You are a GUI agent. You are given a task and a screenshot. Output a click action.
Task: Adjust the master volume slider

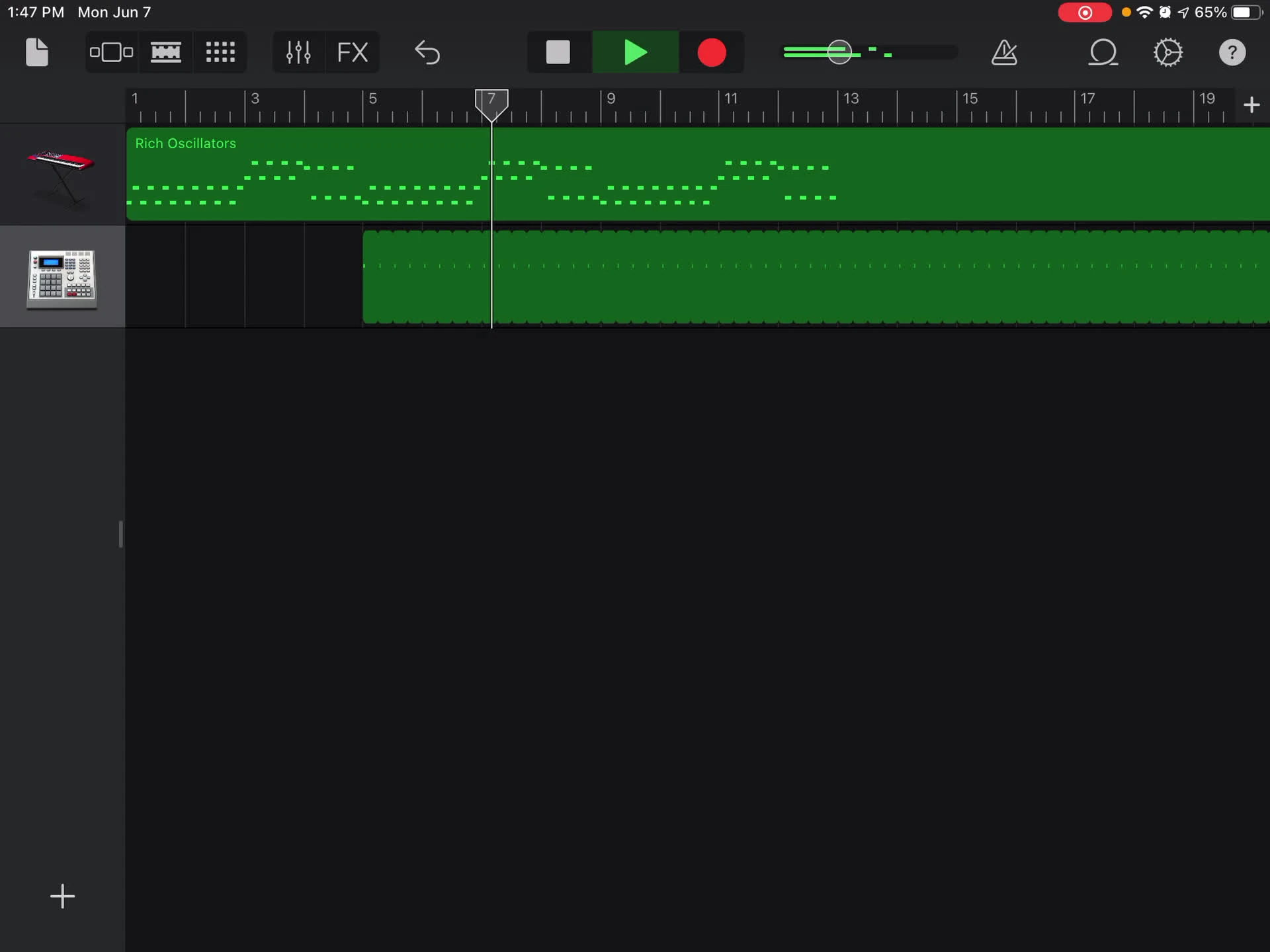click(x=839, y=52)
